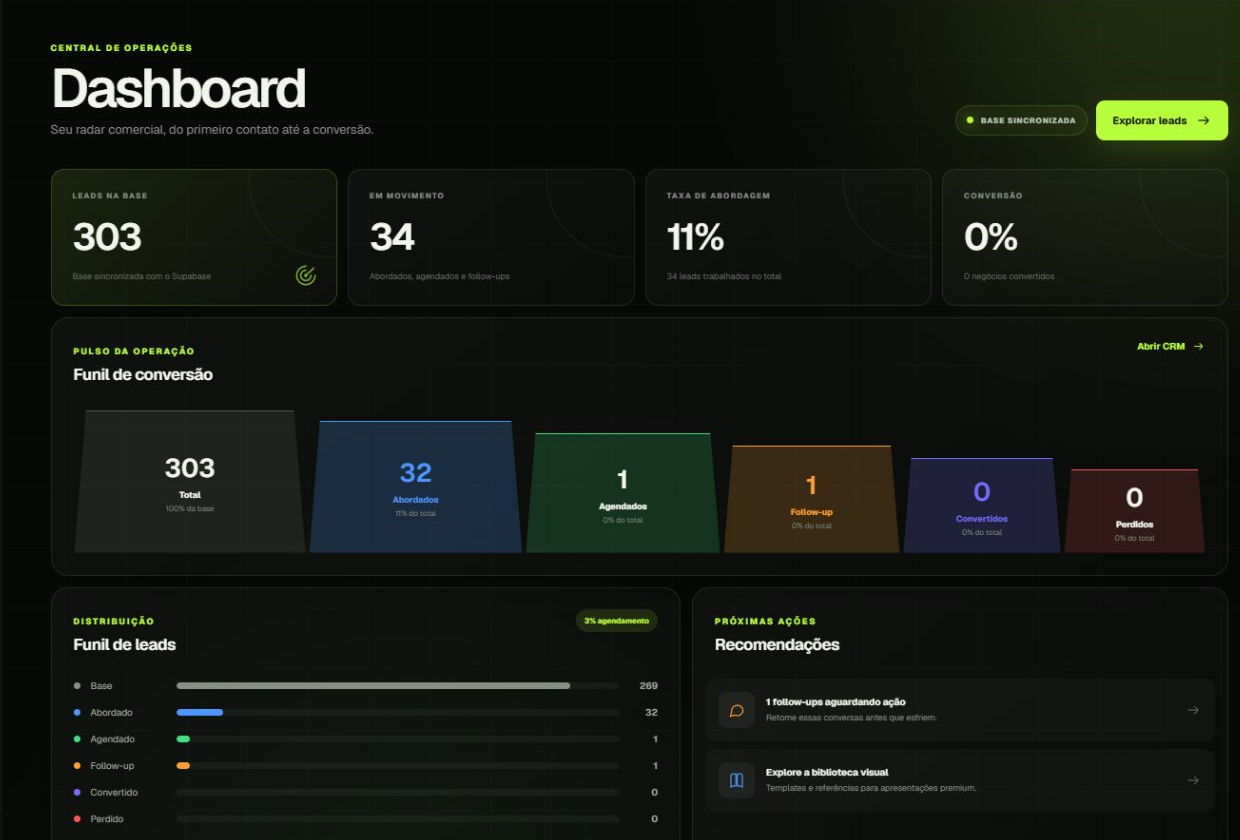
Task: Click the Central de Operações label
Action: pyautogui.click(x=121, y=48)
